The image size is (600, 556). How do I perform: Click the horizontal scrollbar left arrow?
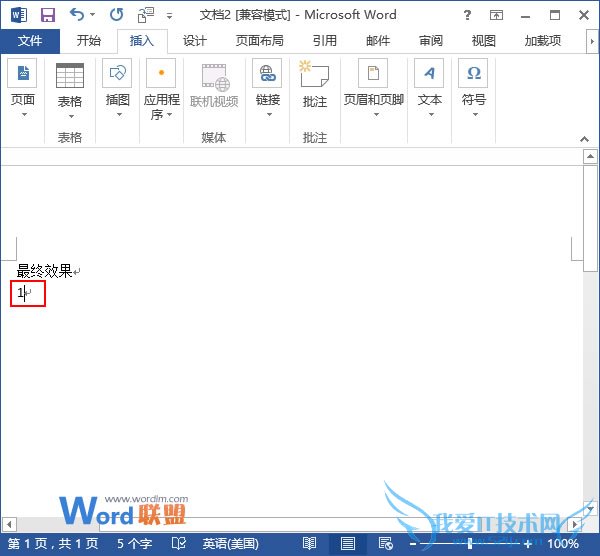(9, 524)
